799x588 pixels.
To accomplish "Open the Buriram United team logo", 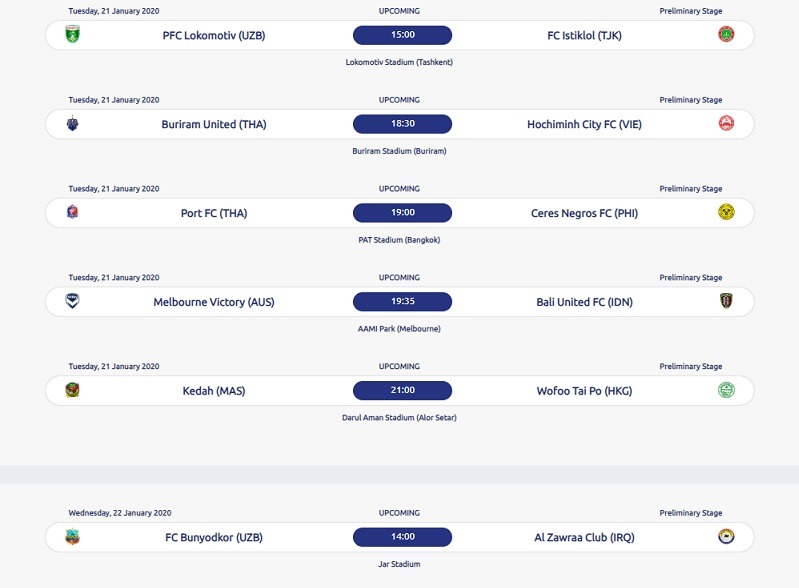I will 73,123.
